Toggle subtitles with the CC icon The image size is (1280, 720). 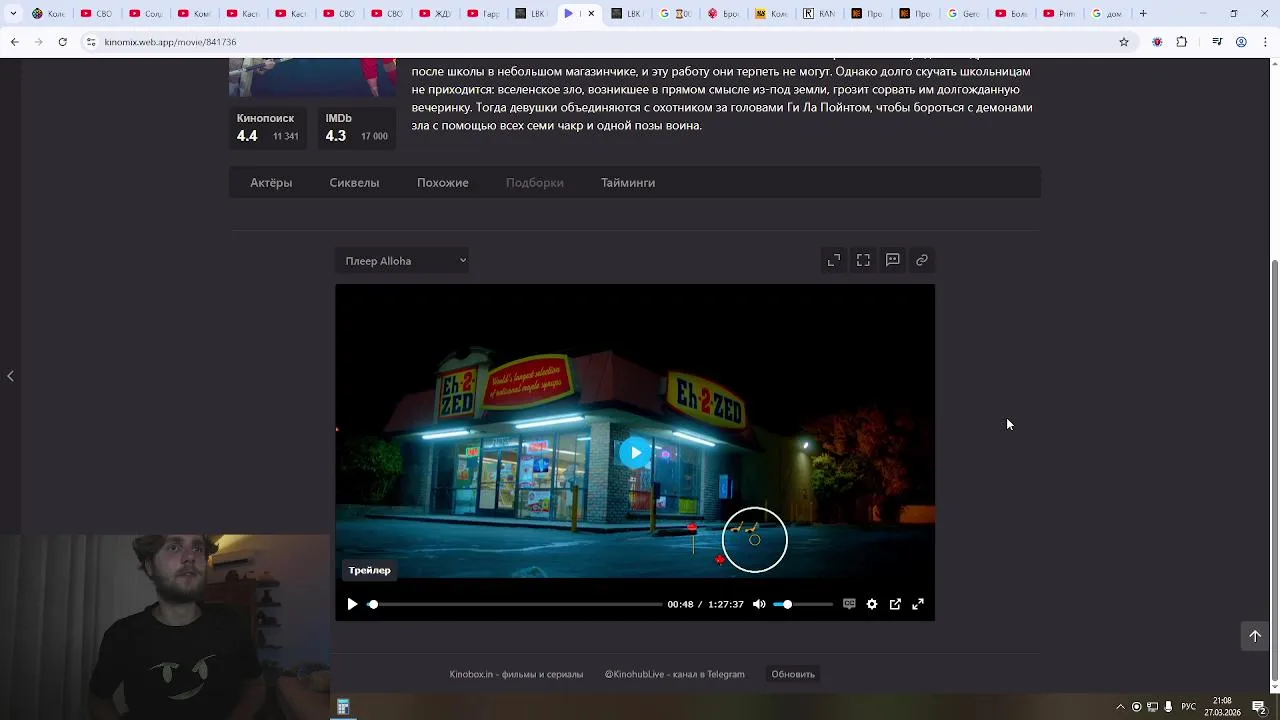(849, 604)
